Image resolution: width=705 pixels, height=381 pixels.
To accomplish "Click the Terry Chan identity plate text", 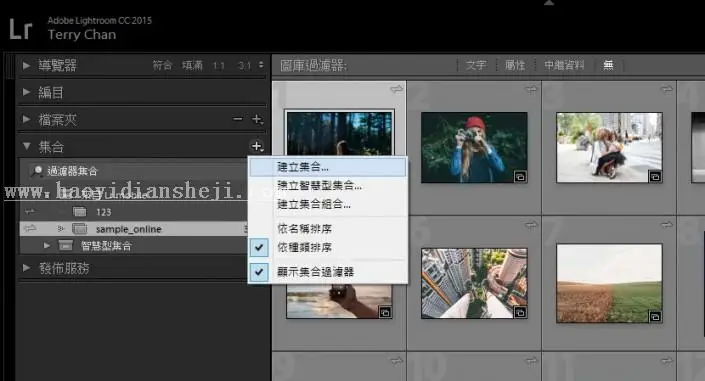I will pos(82,35).
